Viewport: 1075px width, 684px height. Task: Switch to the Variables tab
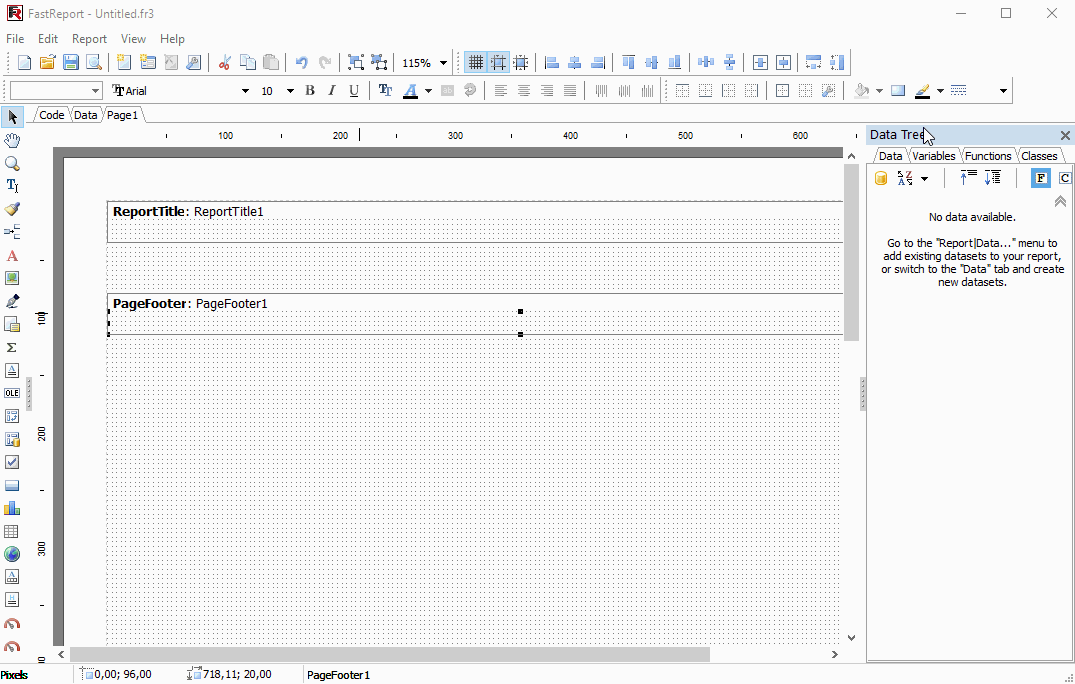coord(933,156)
